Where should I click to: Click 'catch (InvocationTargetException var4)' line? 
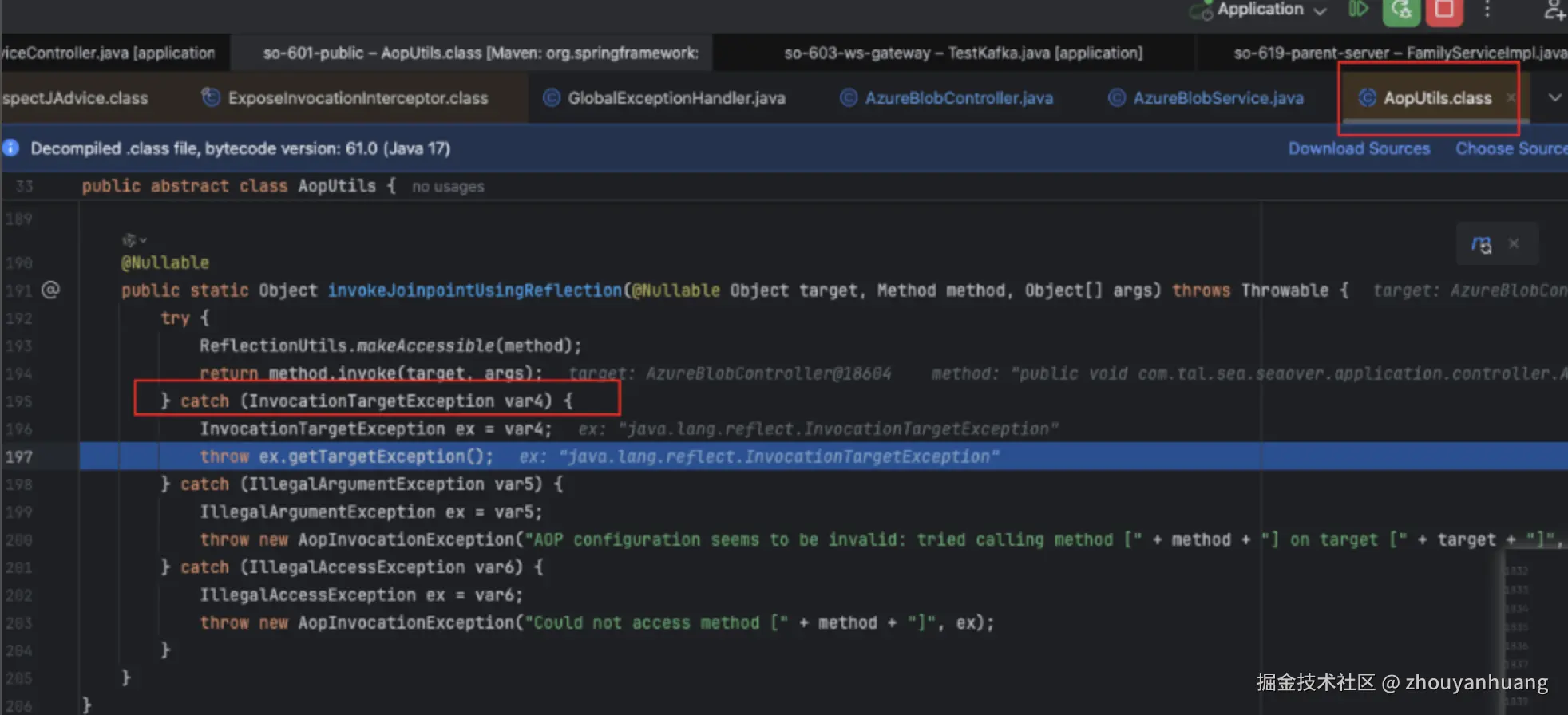point(366,401)
